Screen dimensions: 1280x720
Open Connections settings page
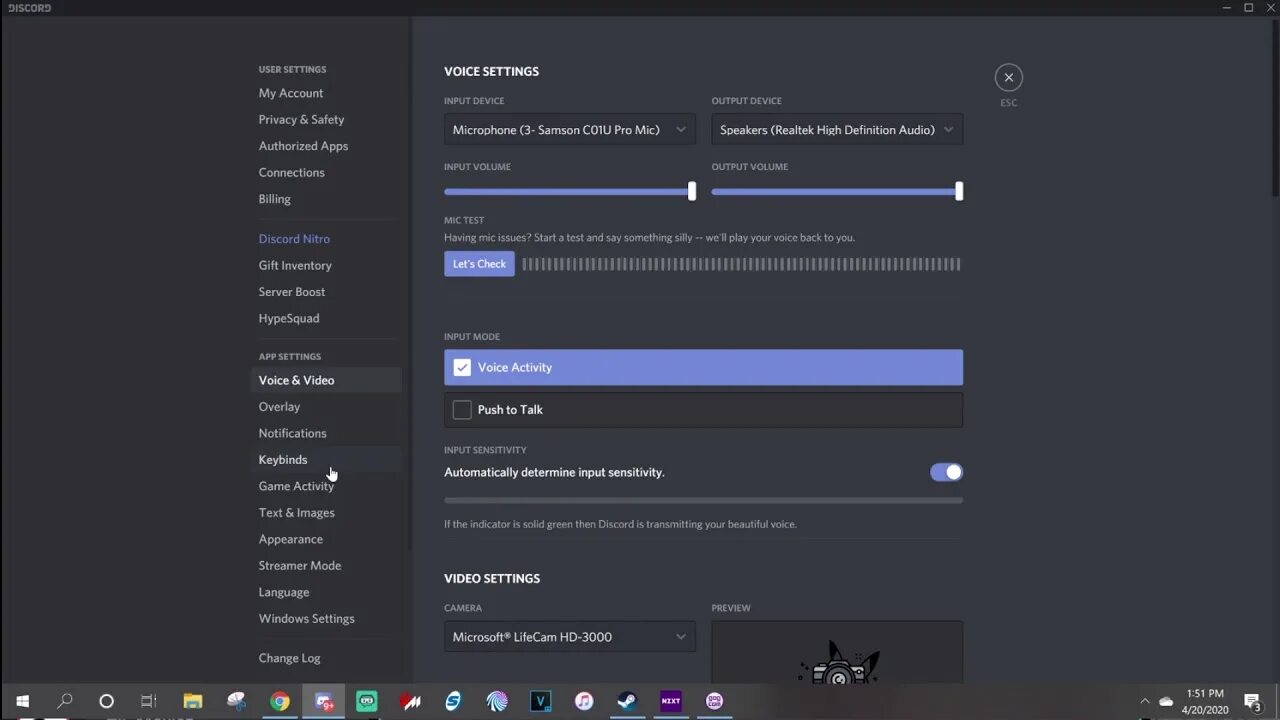[291, 172]
